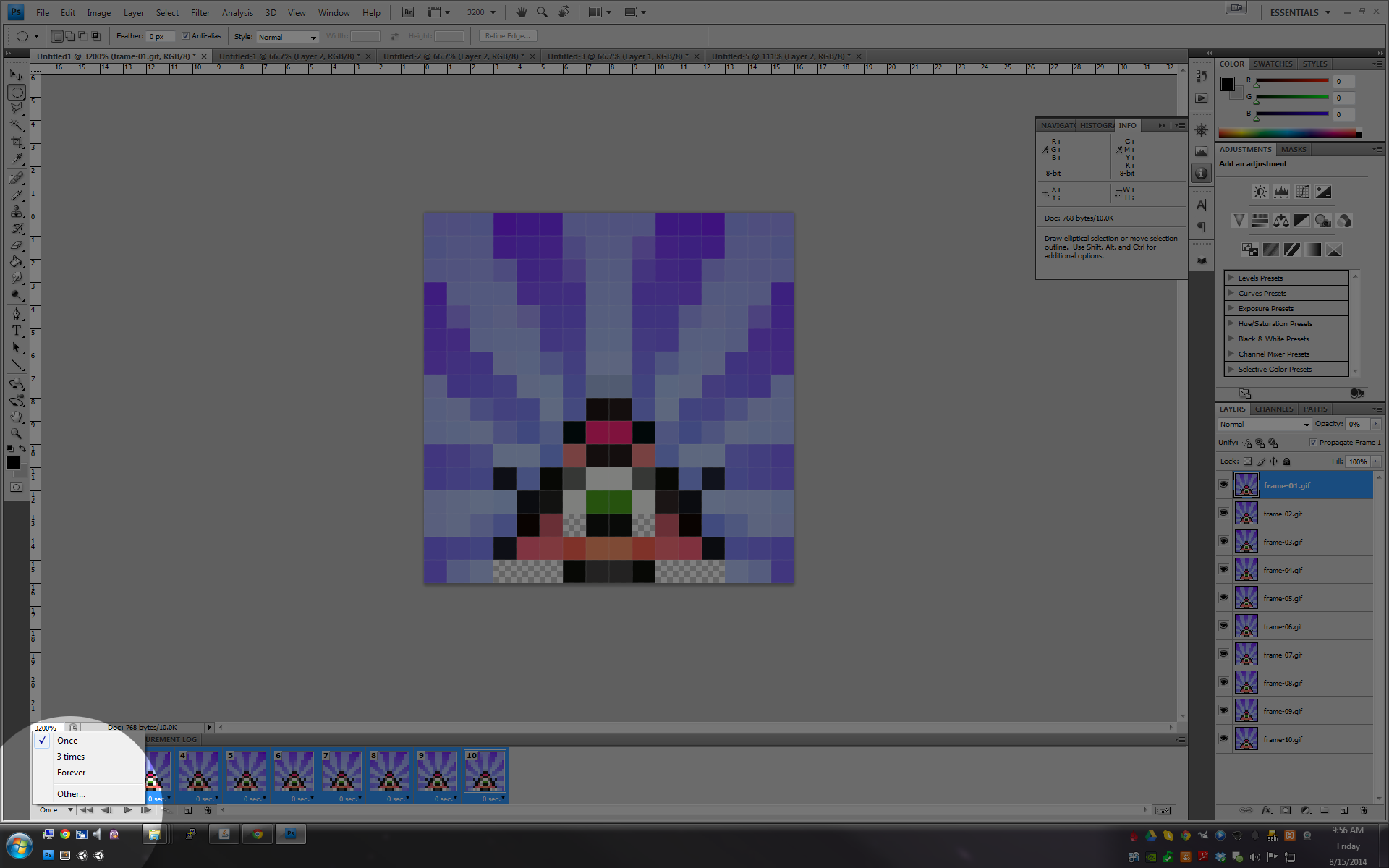Choose Forever looping option
The image size is (1389, 868).
88,773
